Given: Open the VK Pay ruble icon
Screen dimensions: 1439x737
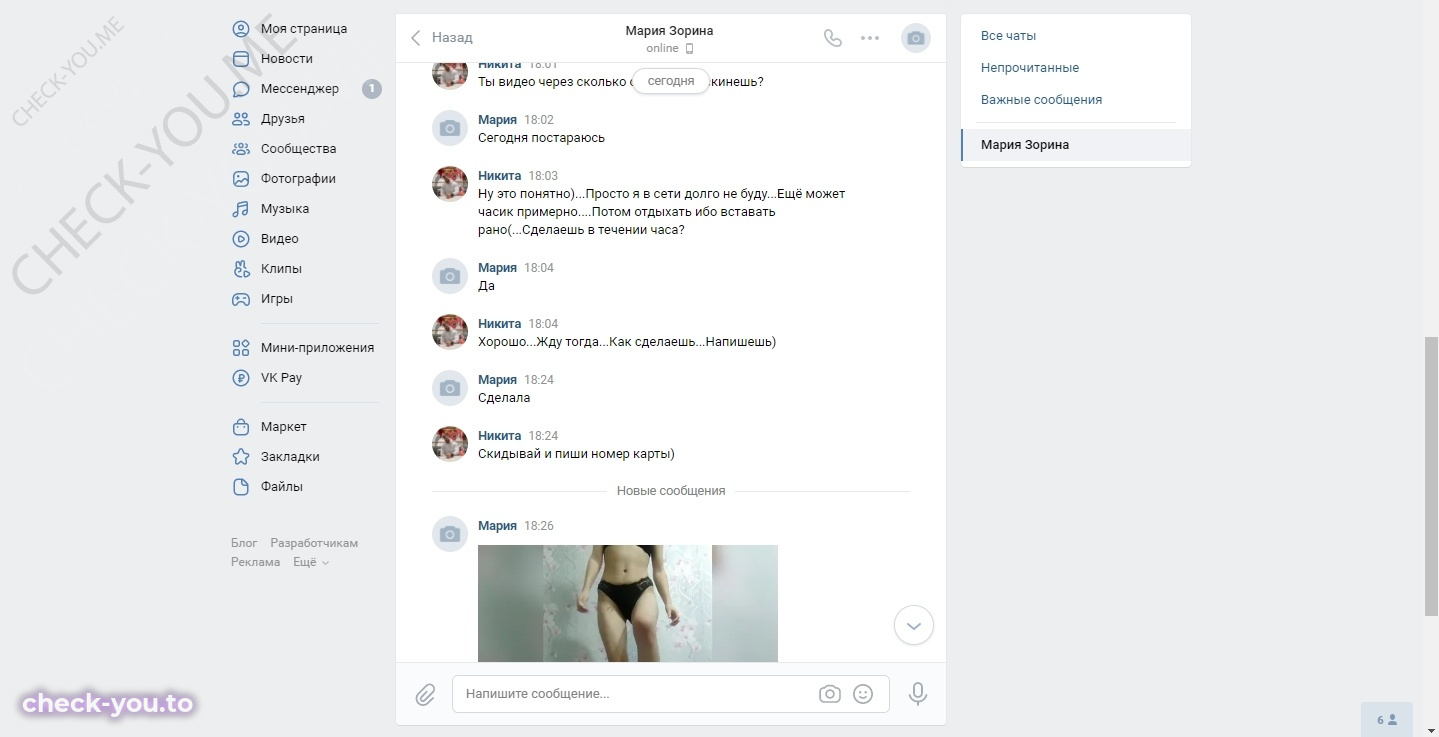Looking at the screenshot, I should coord(241,378).
